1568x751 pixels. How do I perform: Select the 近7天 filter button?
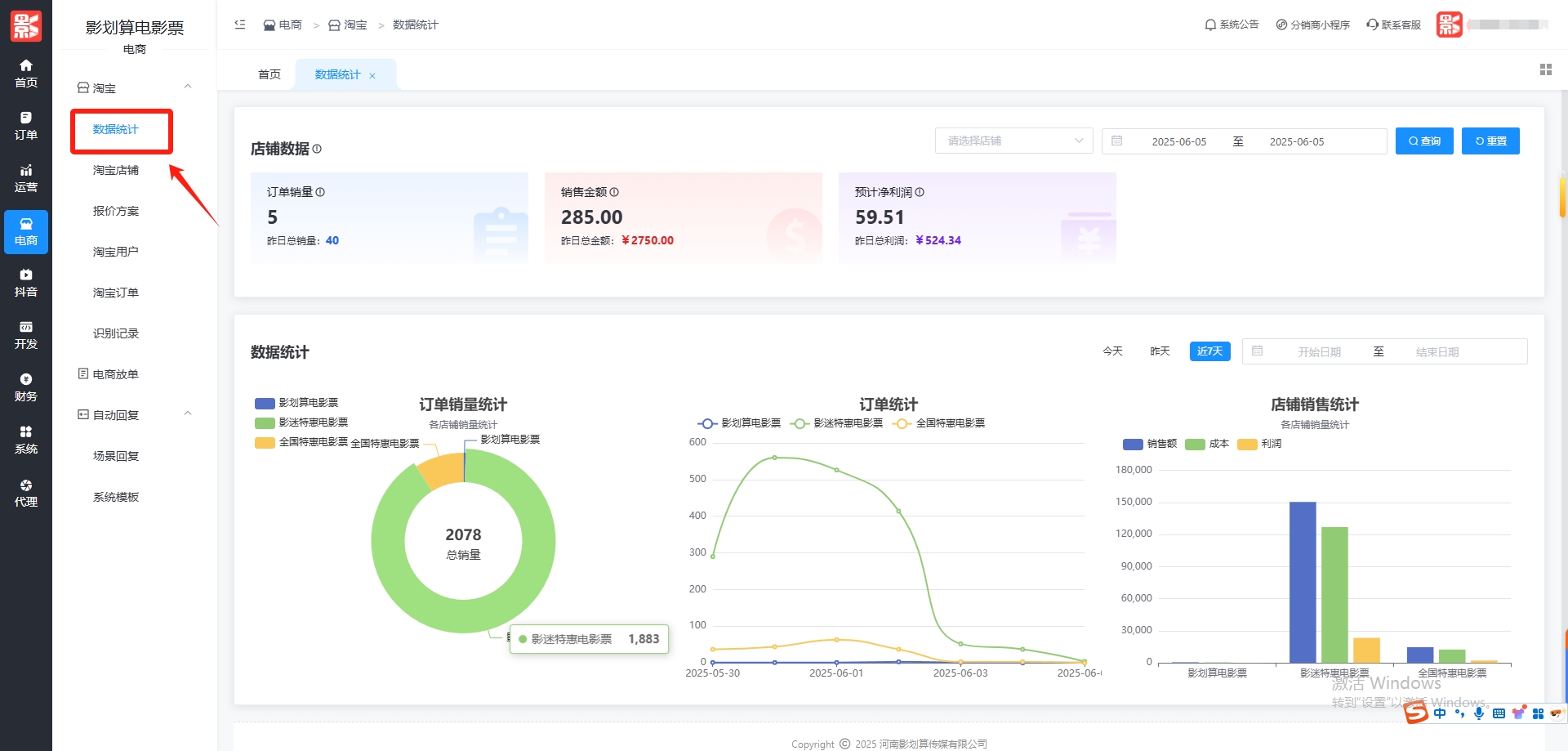(x=1209, y=351)
